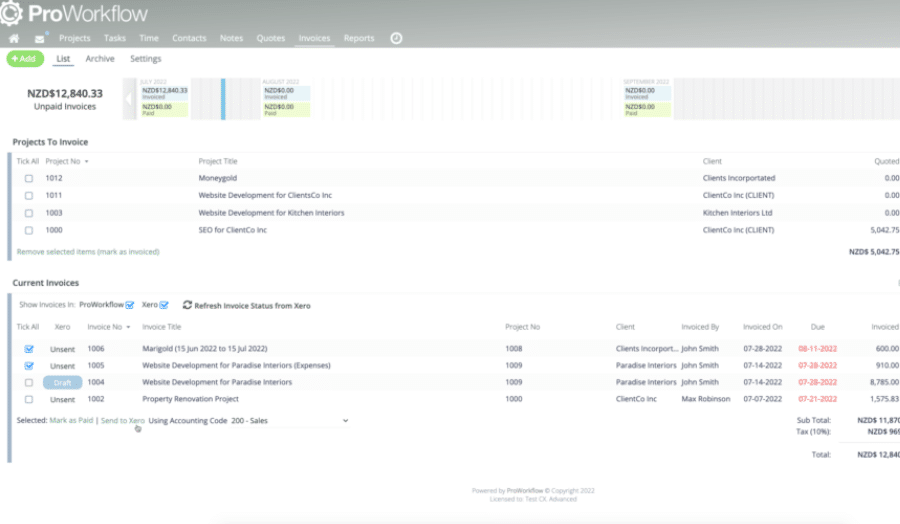The image size is (900, 524).
Task: Click the ProWorkflow footer link
Action: click(525, 491)
